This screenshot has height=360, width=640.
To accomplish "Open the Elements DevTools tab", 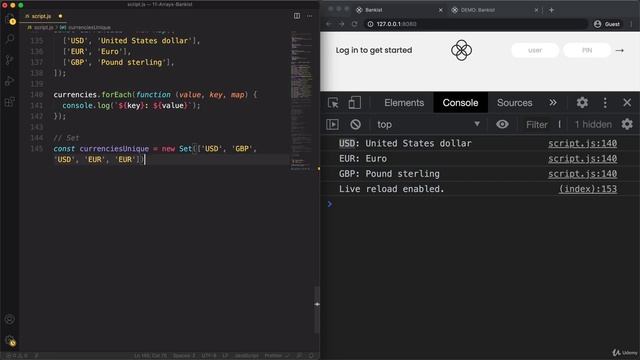I will coord(404,102).
